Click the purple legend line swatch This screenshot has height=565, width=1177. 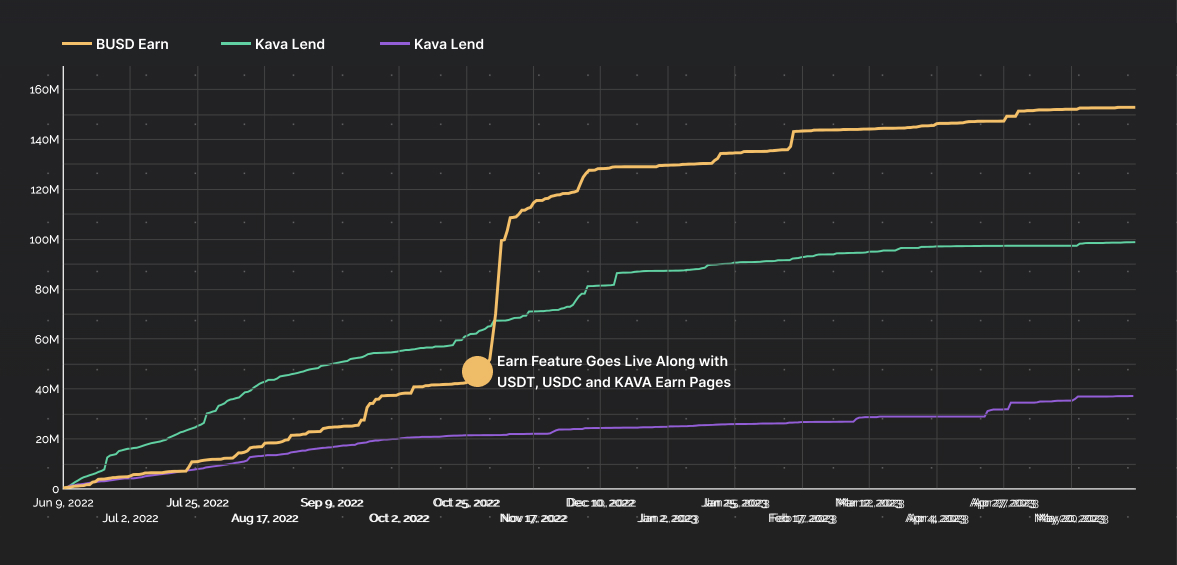tap(393, 44)
